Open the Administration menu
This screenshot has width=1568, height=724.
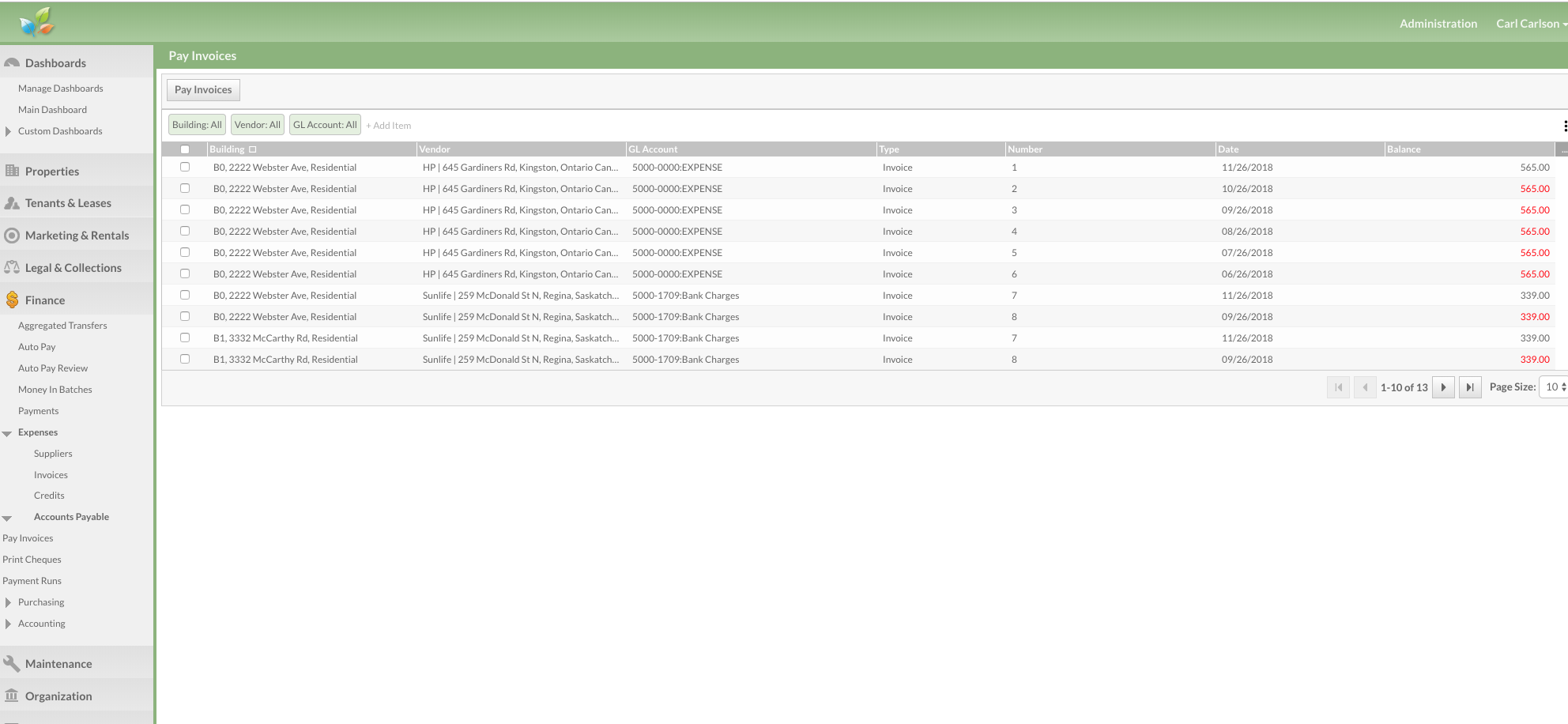pos(1438,24)
